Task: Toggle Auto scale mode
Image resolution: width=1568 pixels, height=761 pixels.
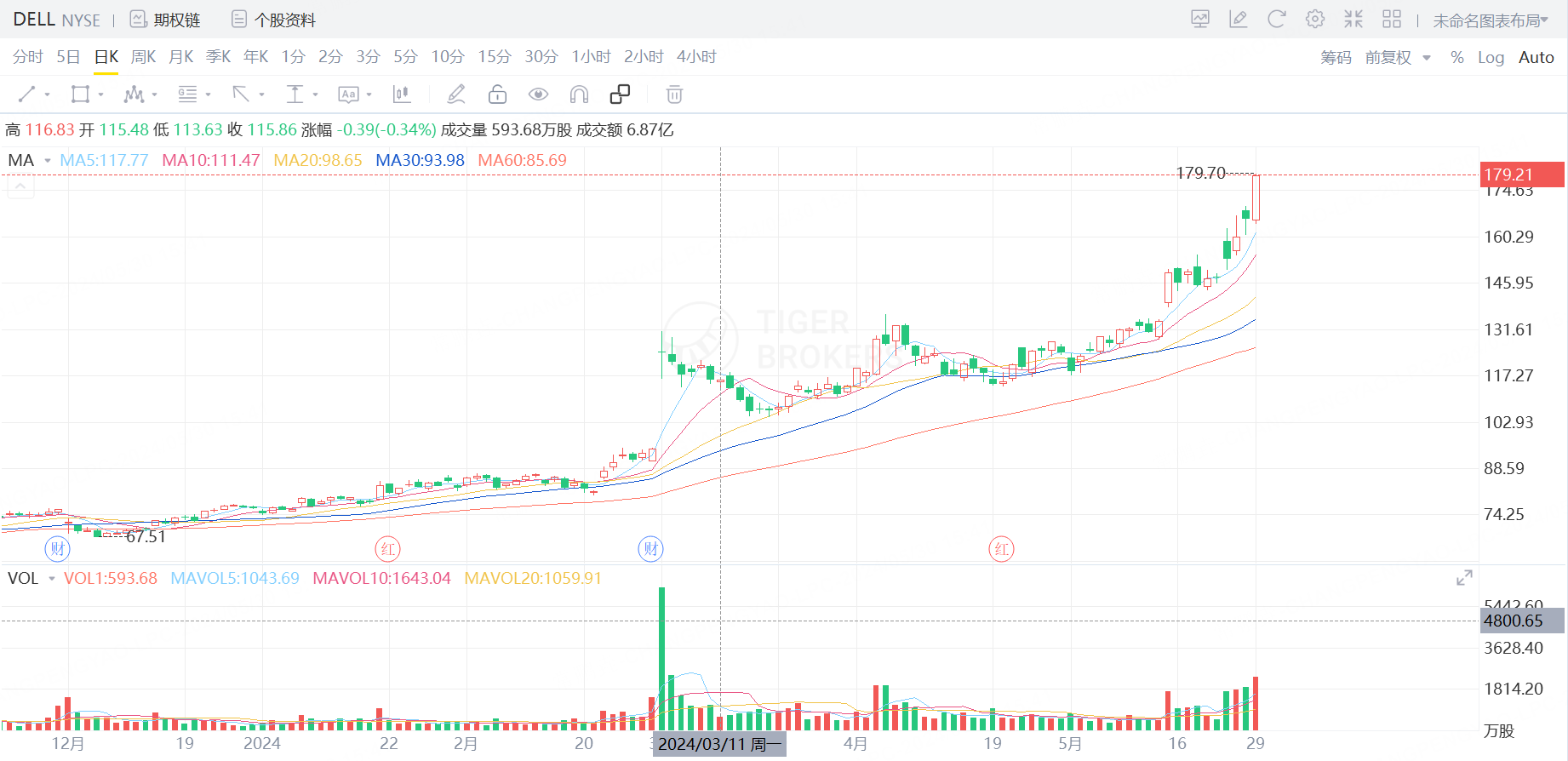Action: pos(1537,58)
